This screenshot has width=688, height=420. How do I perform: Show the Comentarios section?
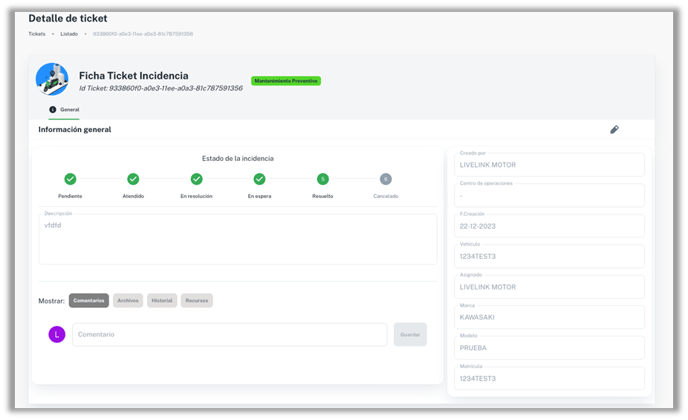[89, 300]
